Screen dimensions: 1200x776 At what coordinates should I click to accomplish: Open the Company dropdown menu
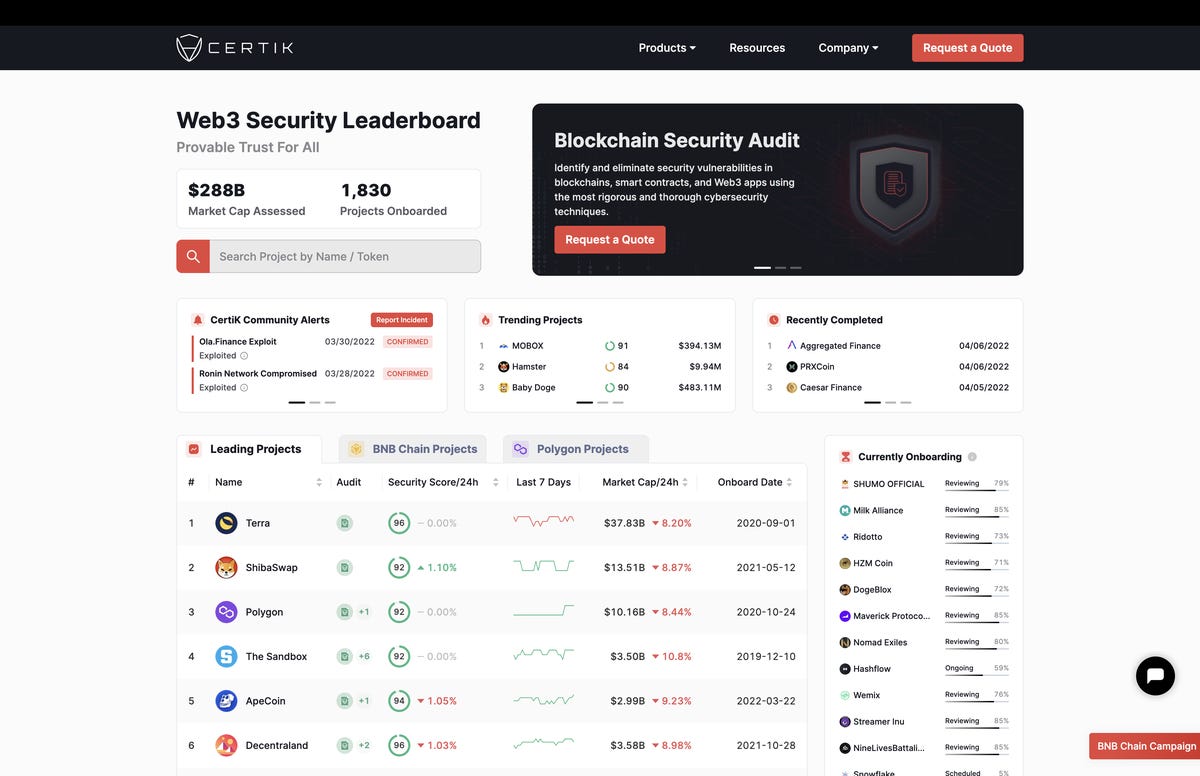pyautogui.click(x=848, y=48)
